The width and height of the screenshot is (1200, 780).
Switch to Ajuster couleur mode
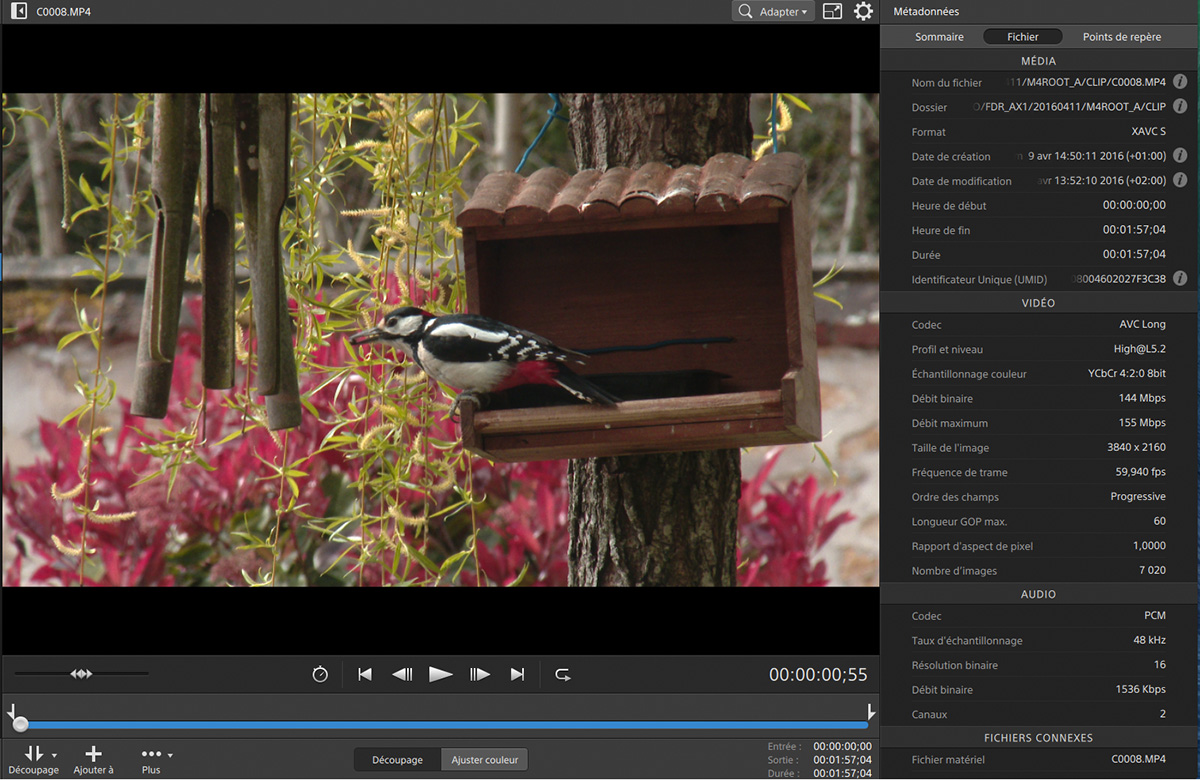click(x=484, y=760)
